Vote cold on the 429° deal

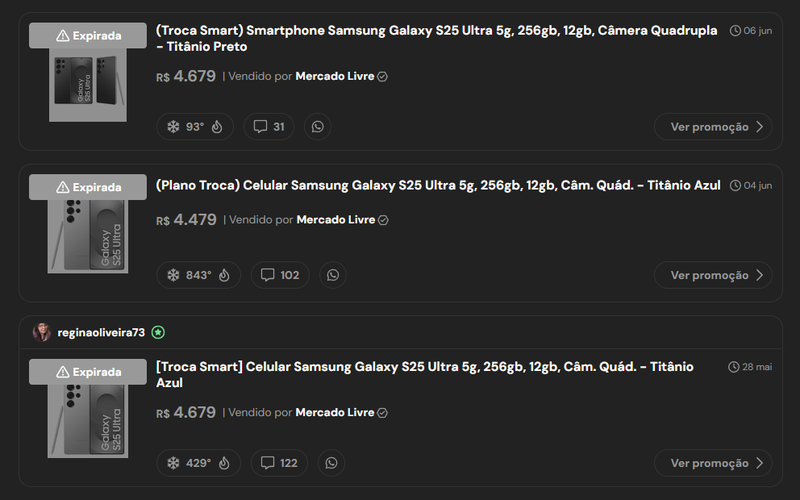click(x=173, y=463)
